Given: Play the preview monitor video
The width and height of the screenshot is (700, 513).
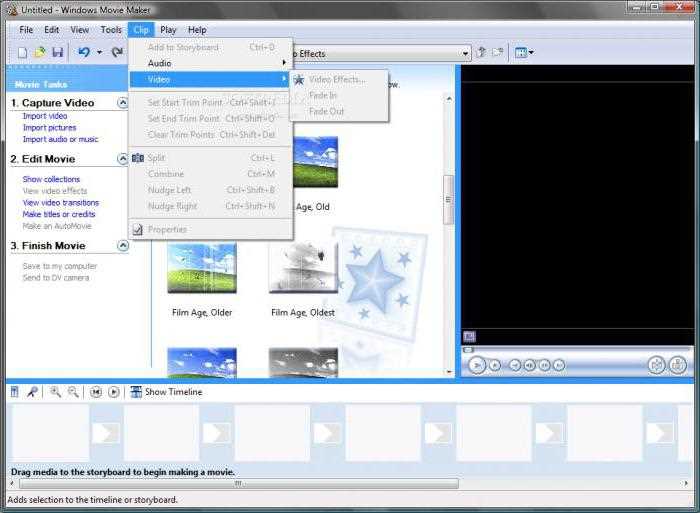Looking at the screenshot, I should pos(477,365).
